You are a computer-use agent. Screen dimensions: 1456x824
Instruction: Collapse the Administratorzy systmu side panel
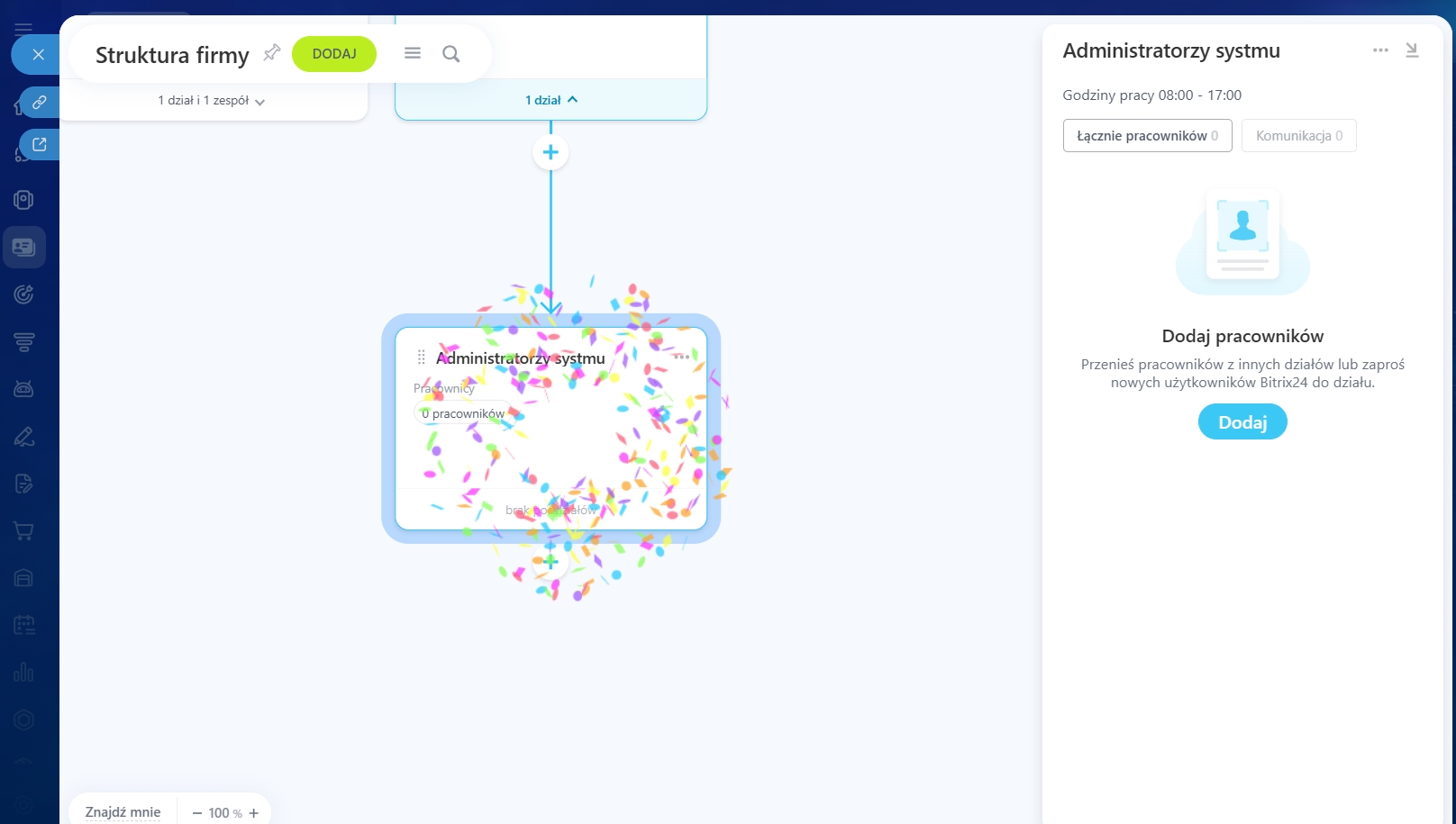(1412, 50)
